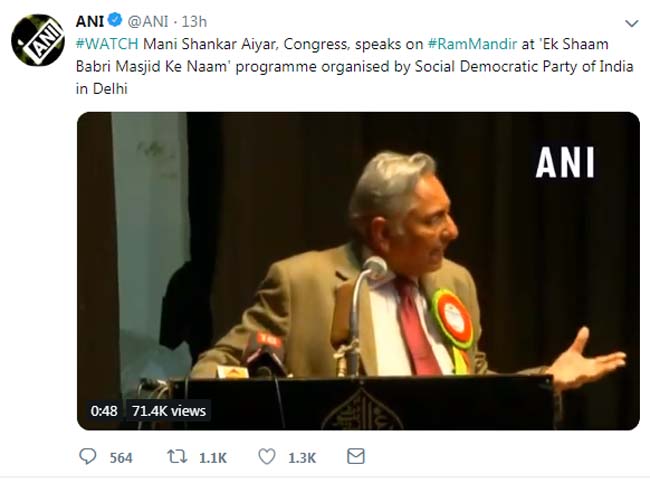This screenshot has height=479, width=650.
Task: Click the 1.1K retweets count
Action: pyautogui.click(x=212, y=458)
